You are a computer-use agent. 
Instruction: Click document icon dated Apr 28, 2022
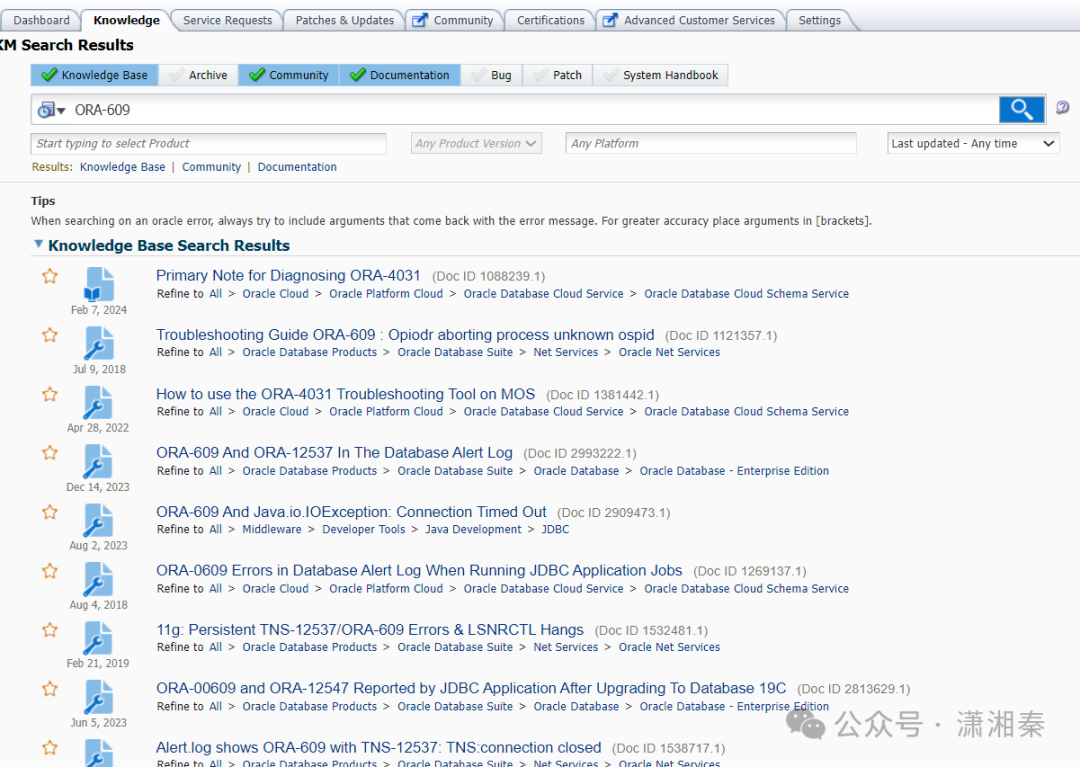(98, 403)
